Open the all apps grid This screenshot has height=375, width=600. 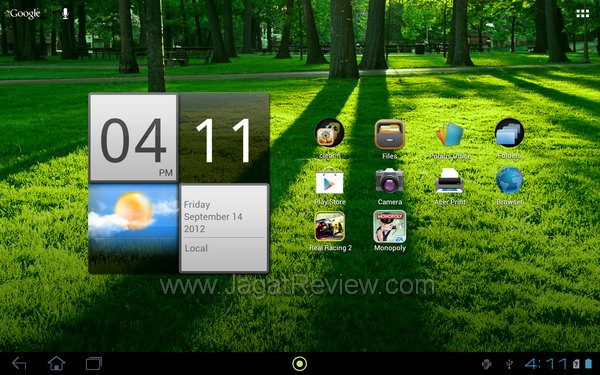tap(583, 14)
